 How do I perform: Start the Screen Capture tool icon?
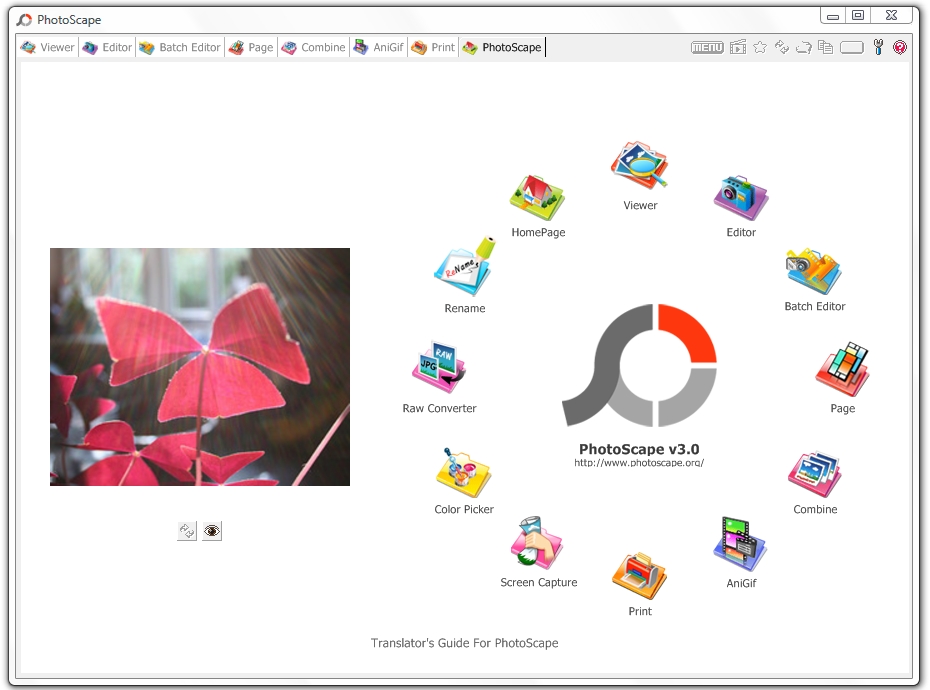(x=537, y=543)
